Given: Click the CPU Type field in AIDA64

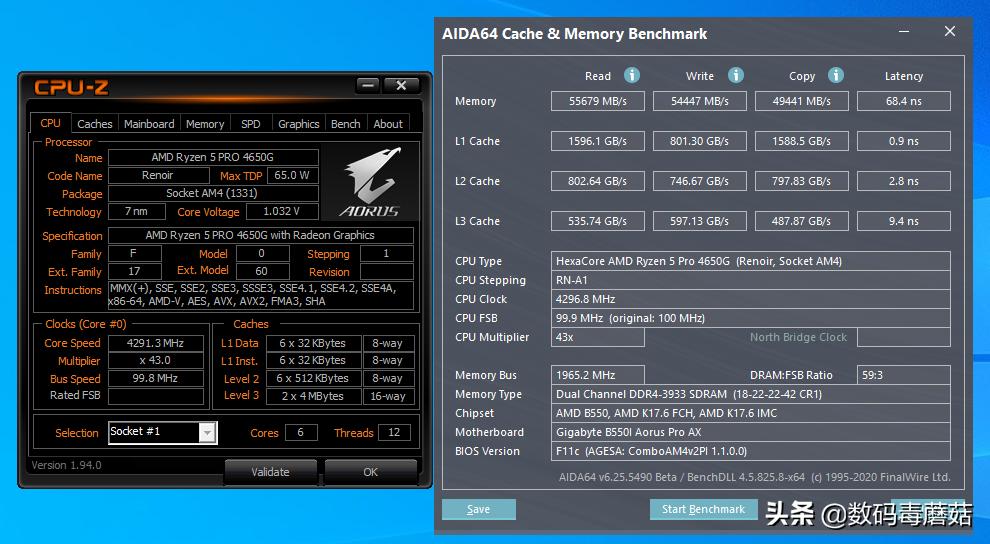Looking at the screenshot, I should pos(751,261).
